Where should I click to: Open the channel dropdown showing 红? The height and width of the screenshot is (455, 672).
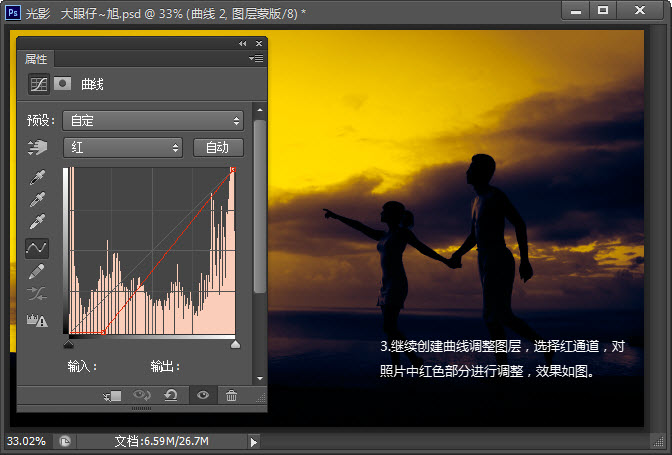[x=123, y=148]
